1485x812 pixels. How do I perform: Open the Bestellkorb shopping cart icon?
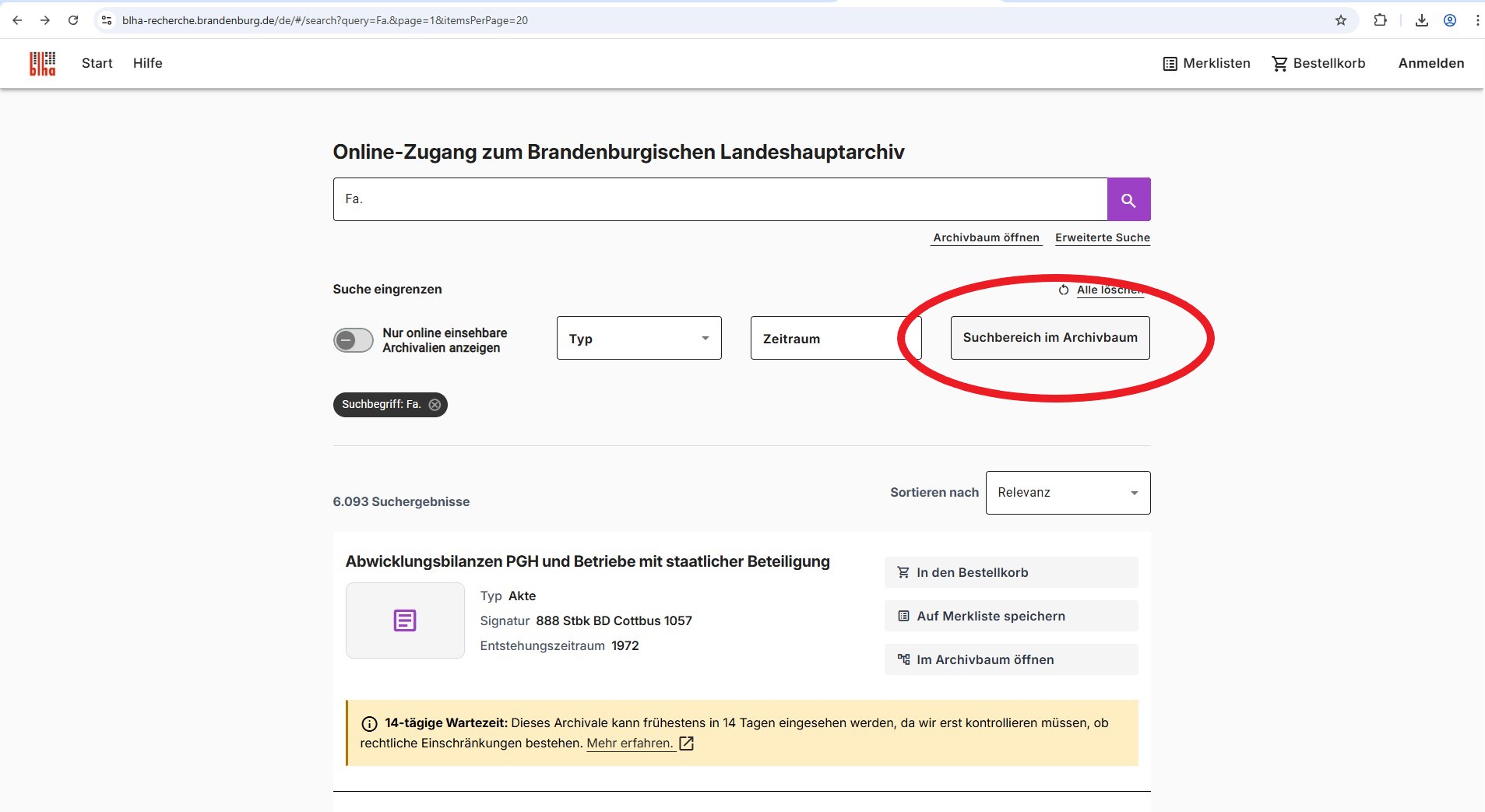[1278, 63]
